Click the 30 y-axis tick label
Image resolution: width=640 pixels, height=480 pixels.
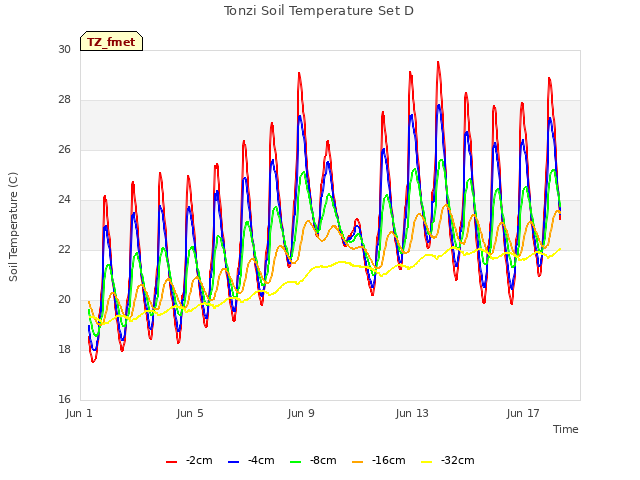(64, 49)
